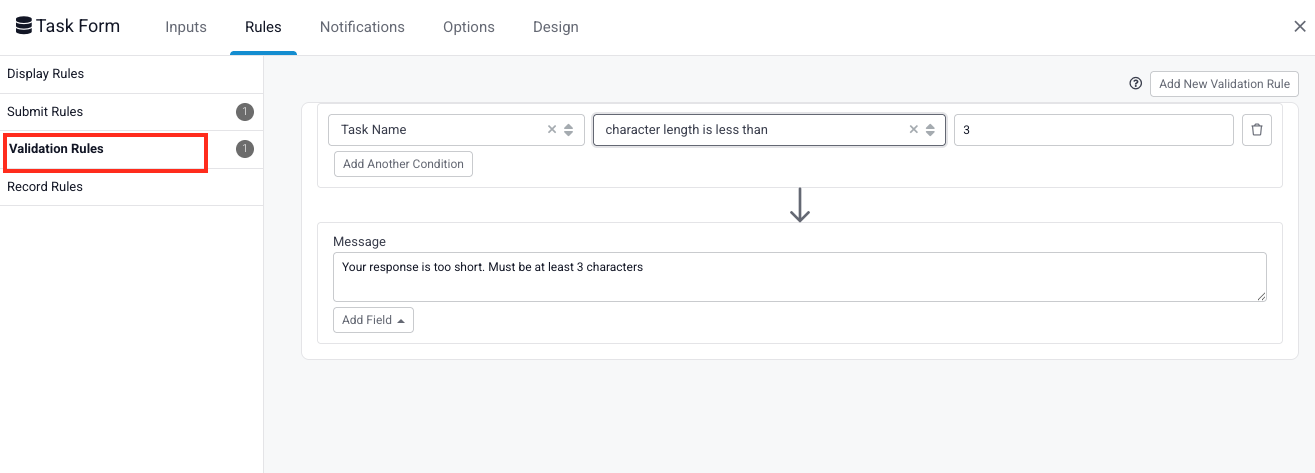Screen dimensions: 1315x473
Task: Expand the Task Name field dropdown arrows
Action: [569, 130]
